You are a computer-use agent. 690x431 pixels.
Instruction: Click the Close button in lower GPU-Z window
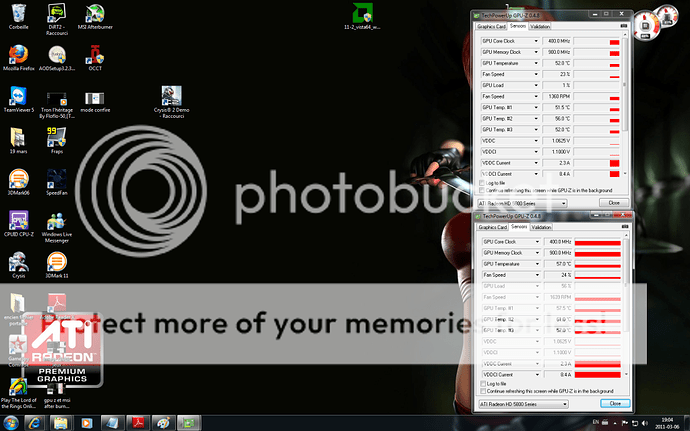tap(614, 404)
